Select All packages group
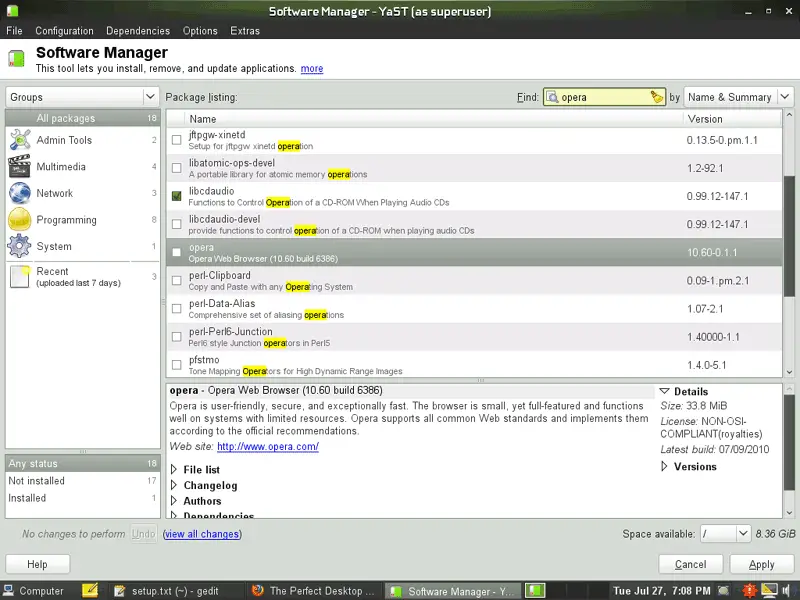Image resolution: width=800 pixels, height=600 pixels. click(83, 118)
